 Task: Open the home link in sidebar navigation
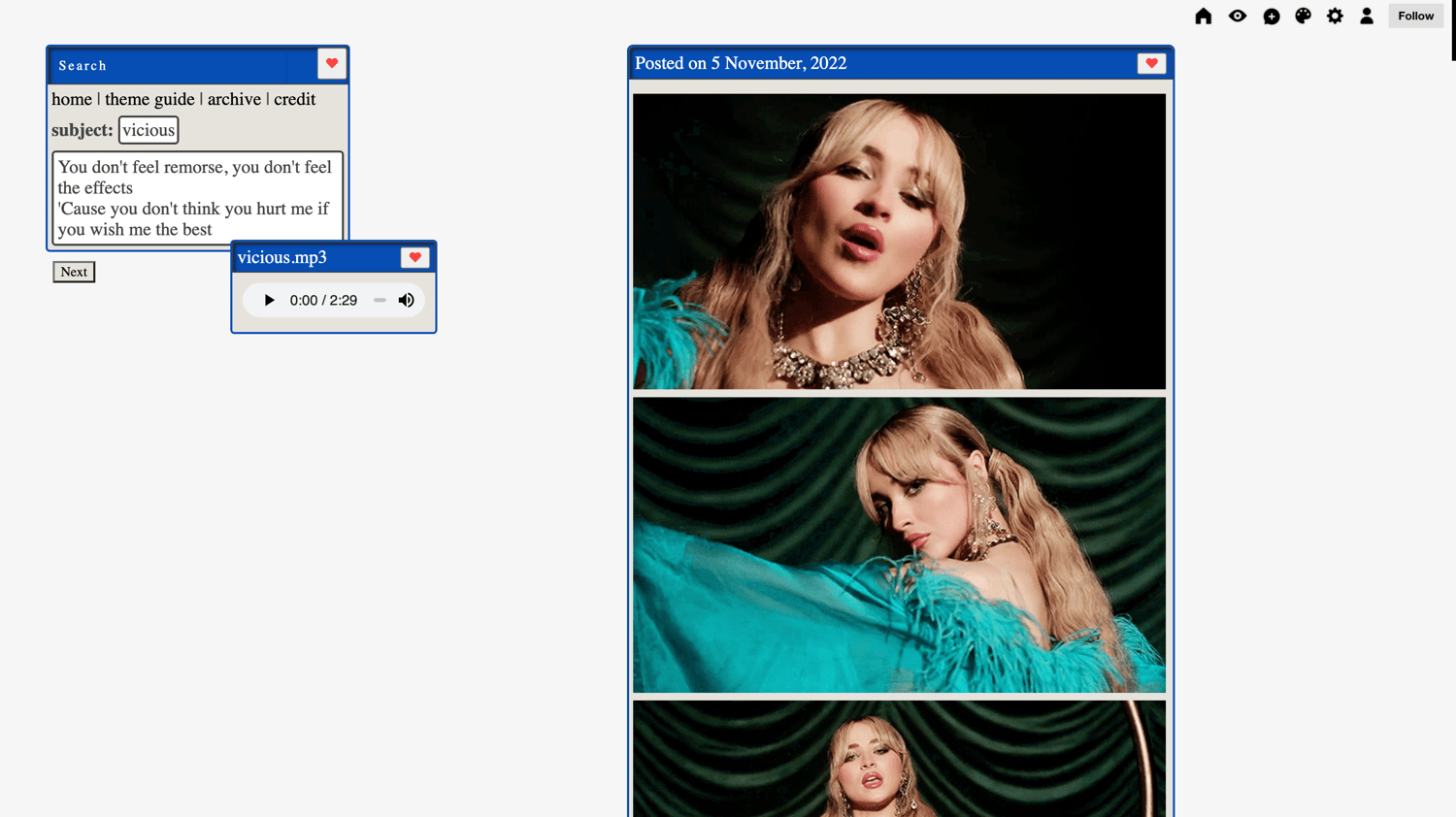(x=72, y=99)
